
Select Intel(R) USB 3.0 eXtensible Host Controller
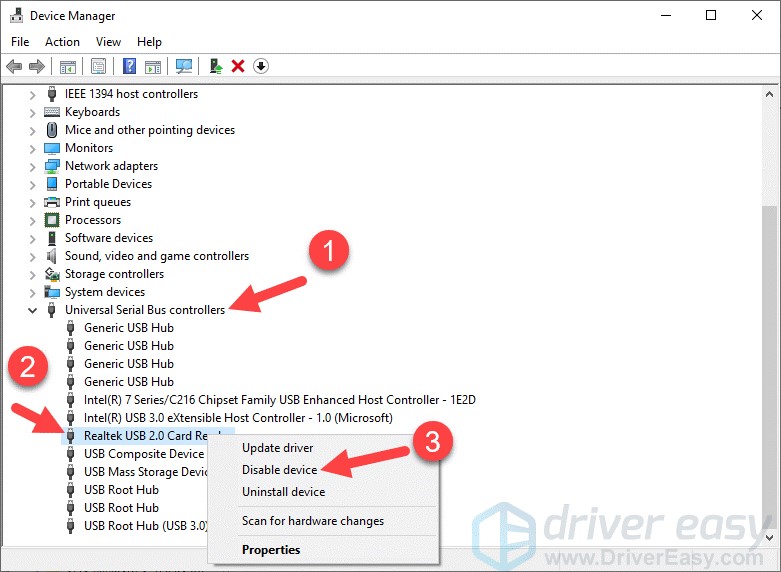coord(238,418)
